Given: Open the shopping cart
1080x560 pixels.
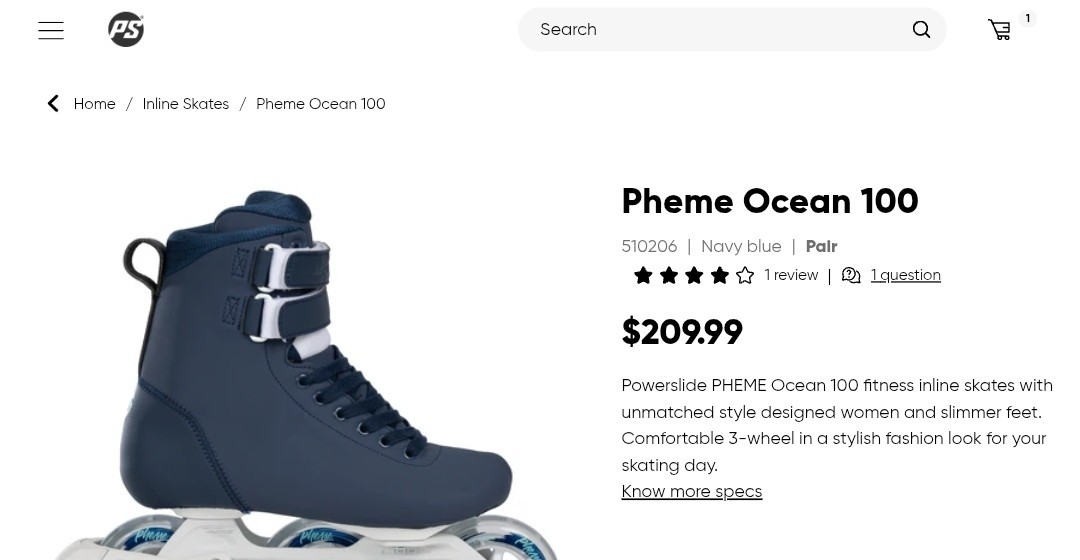Looking at the screenshot, I should click(x=999, y=30).
